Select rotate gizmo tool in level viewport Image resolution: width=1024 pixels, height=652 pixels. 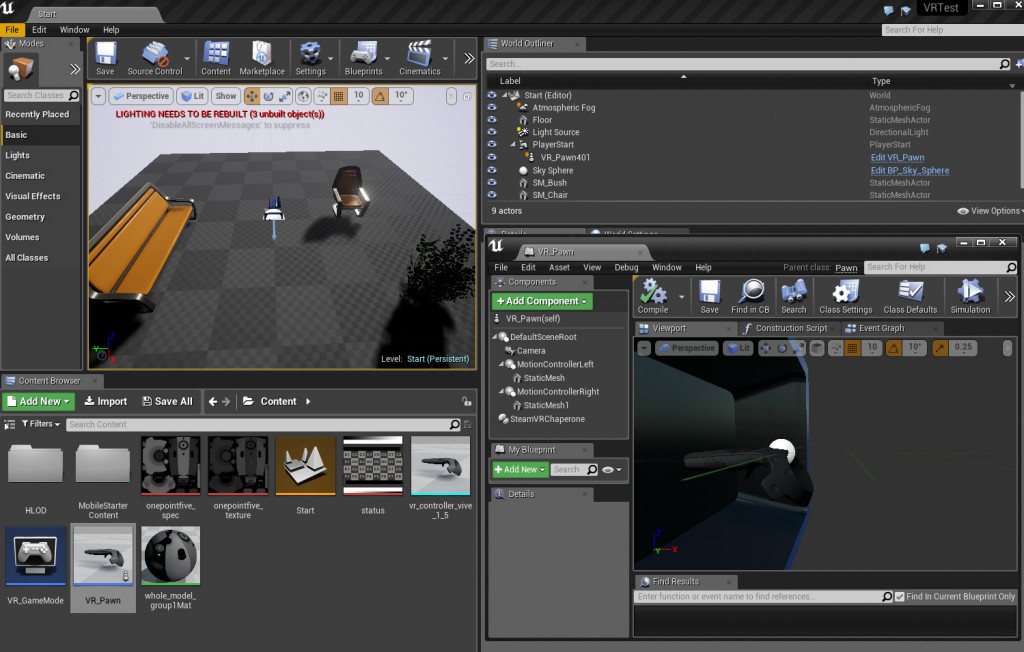click(268, 96)
